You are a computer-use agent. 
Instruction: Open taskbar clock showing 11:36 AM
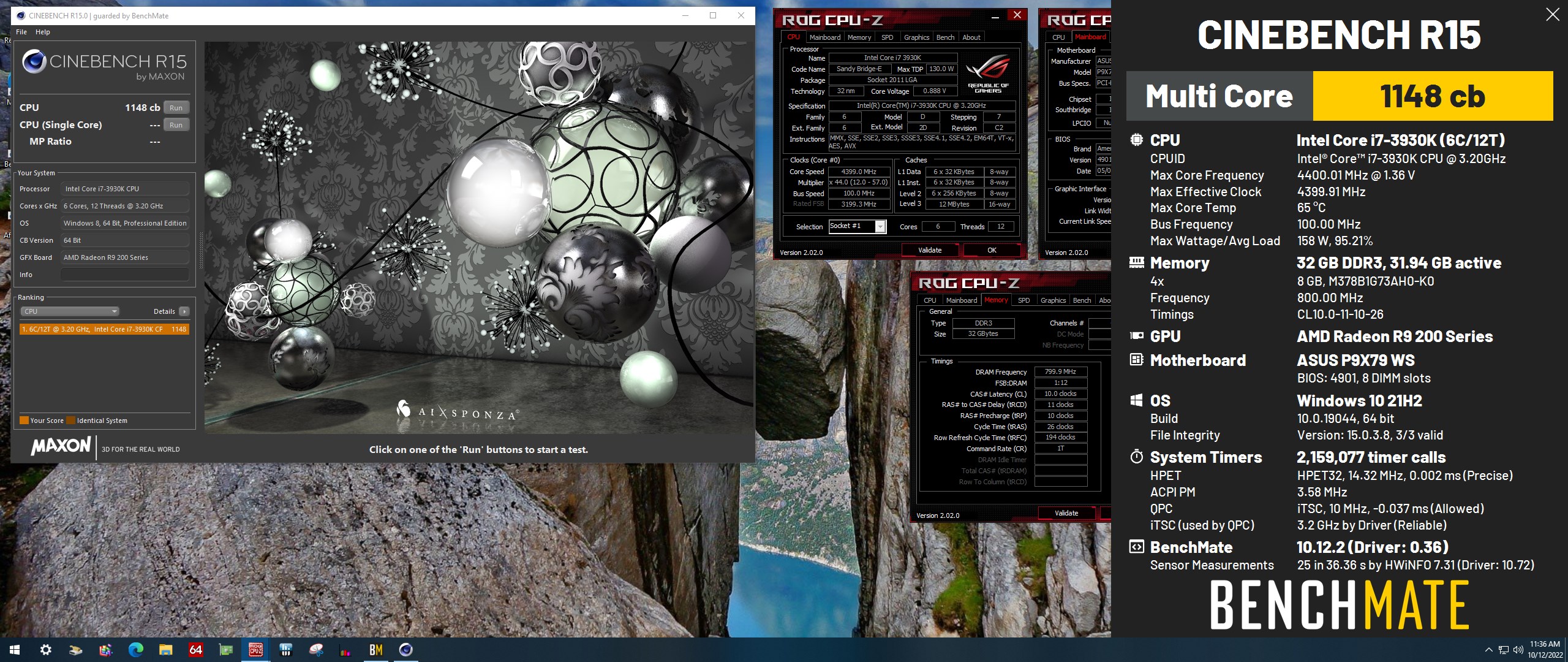(x=1545, y=650)
